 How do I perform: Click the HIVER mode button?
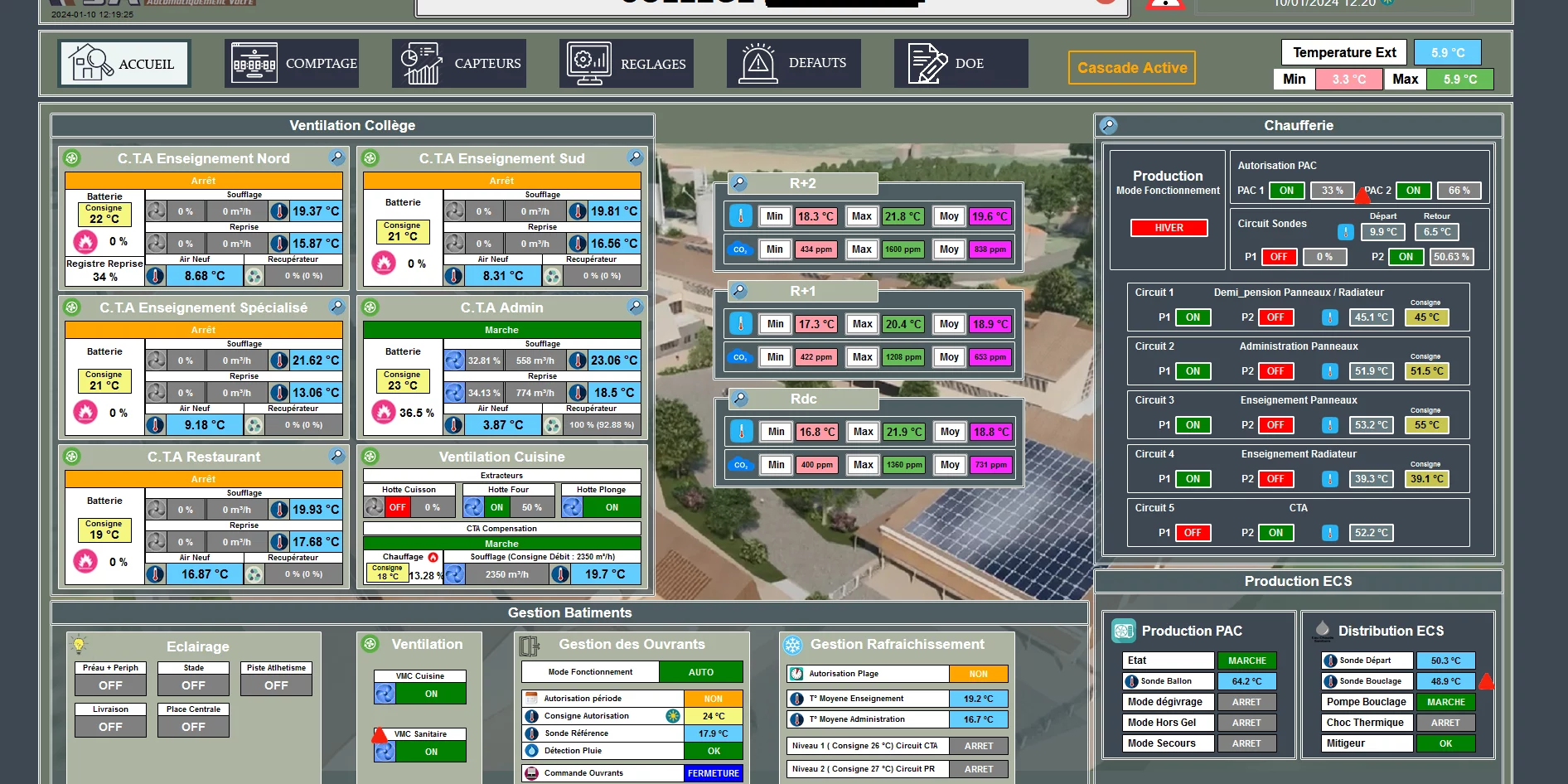(x=1169, y=228)
